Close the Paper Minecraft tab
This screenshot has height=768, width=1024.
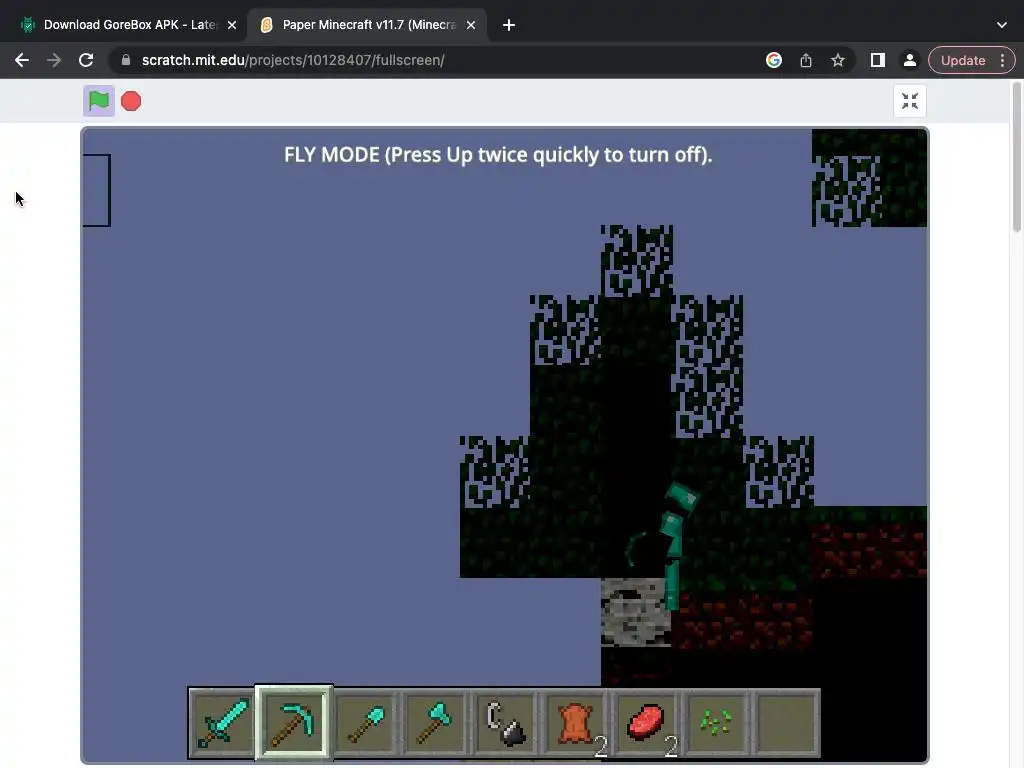pos(471,25)
